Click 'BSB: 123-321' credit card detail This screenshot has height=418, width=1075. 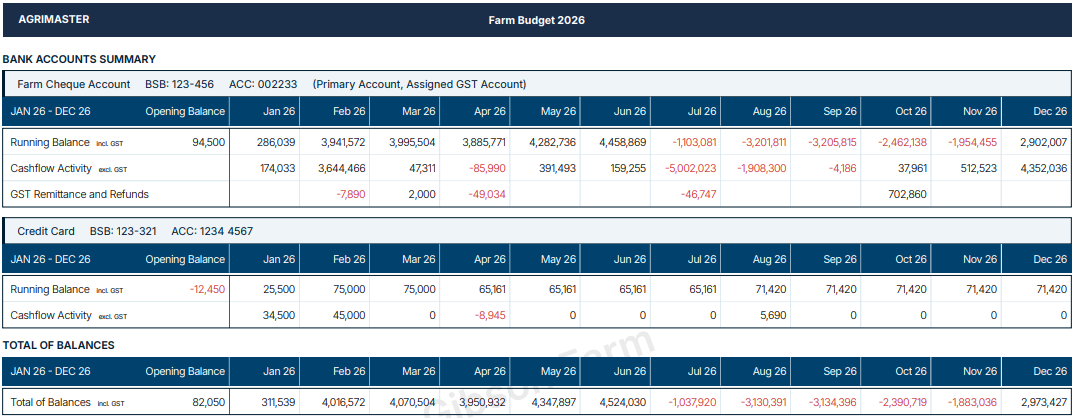(123, 231)
